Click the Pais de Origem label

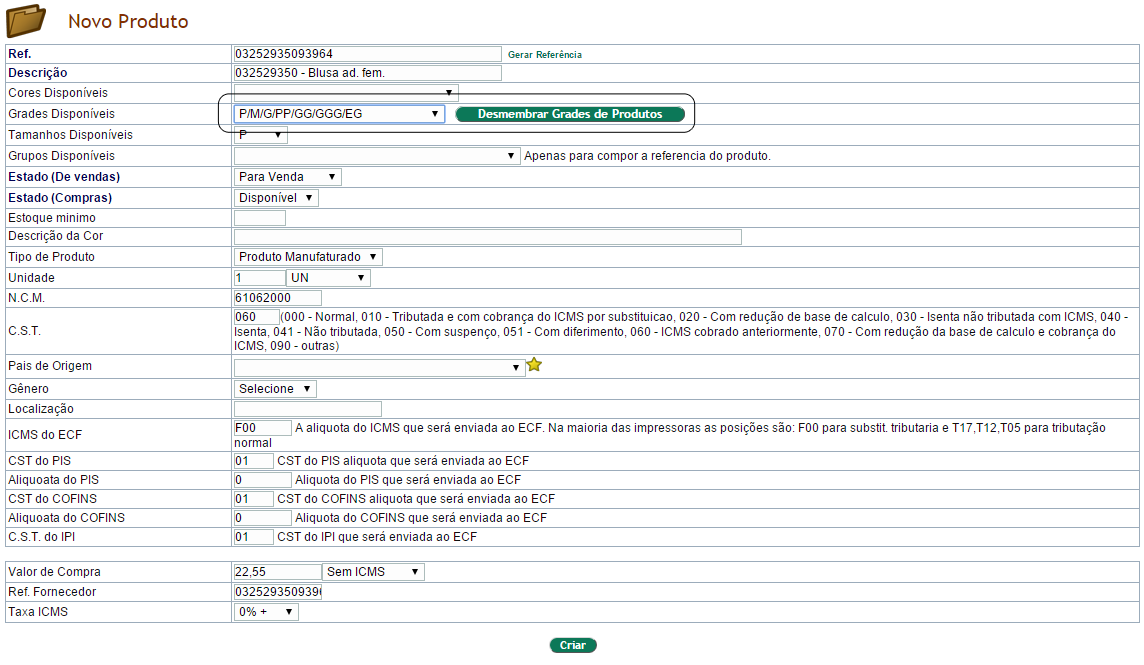(50, 366)
